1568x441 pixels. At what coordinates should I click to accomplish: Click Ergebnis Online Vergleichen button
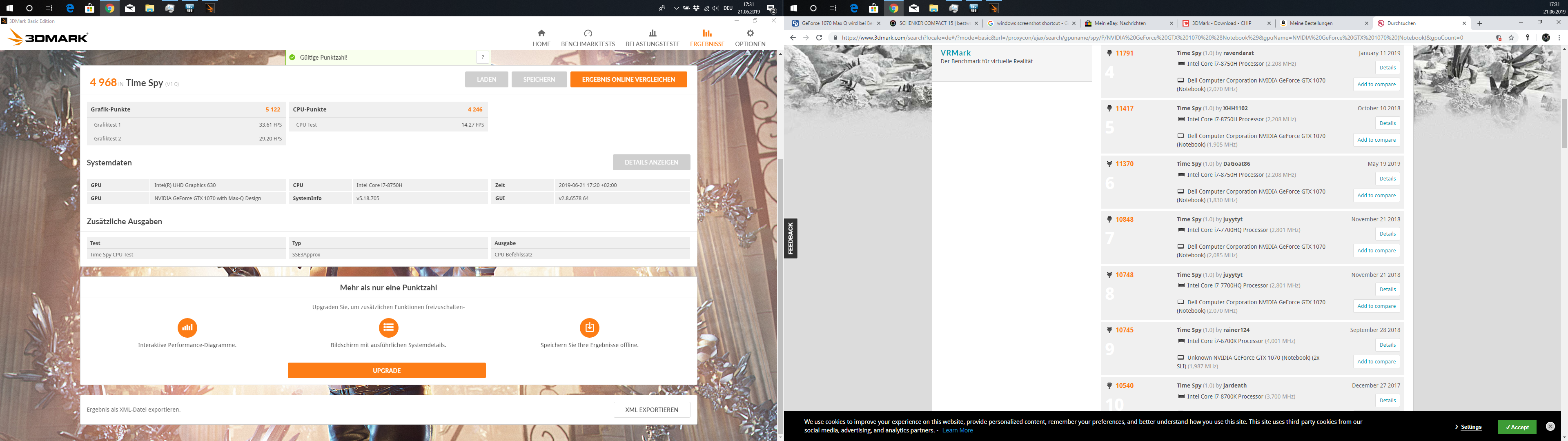[628, 80]
